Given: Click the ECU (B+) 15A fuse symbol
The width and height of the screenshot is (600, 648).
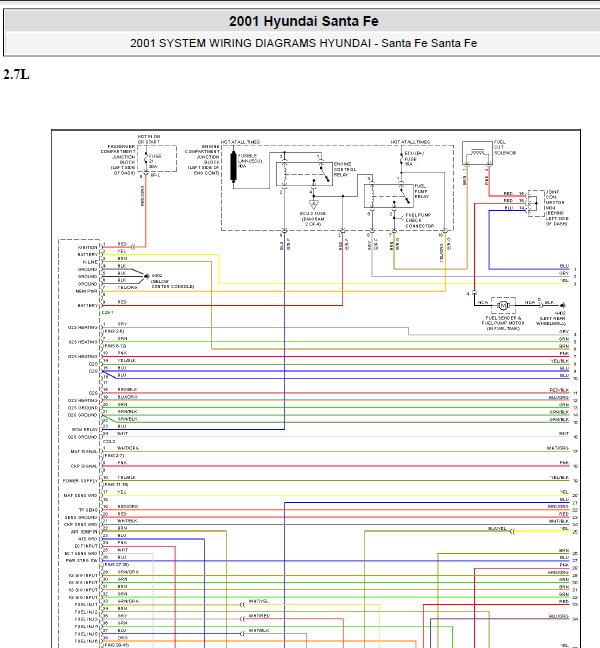Looking at the screenshot, I should (x=401, y=159).
